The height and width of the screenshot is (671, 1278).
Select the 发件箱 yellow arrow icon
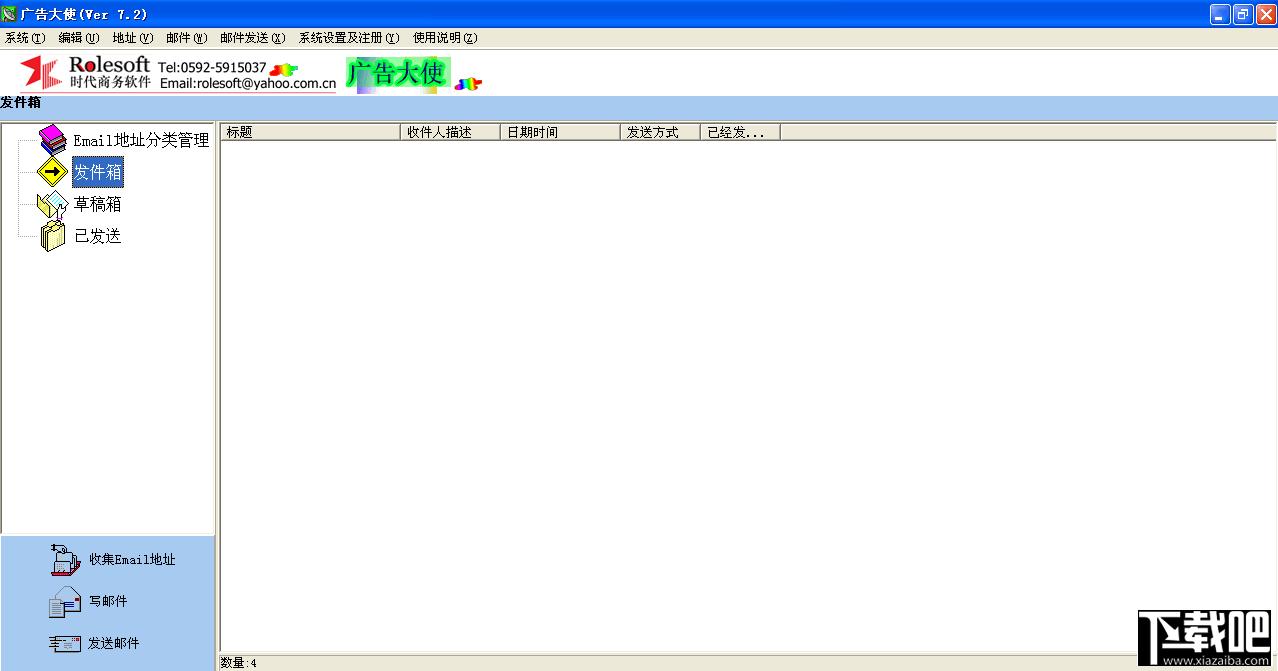tap(52, 172)
